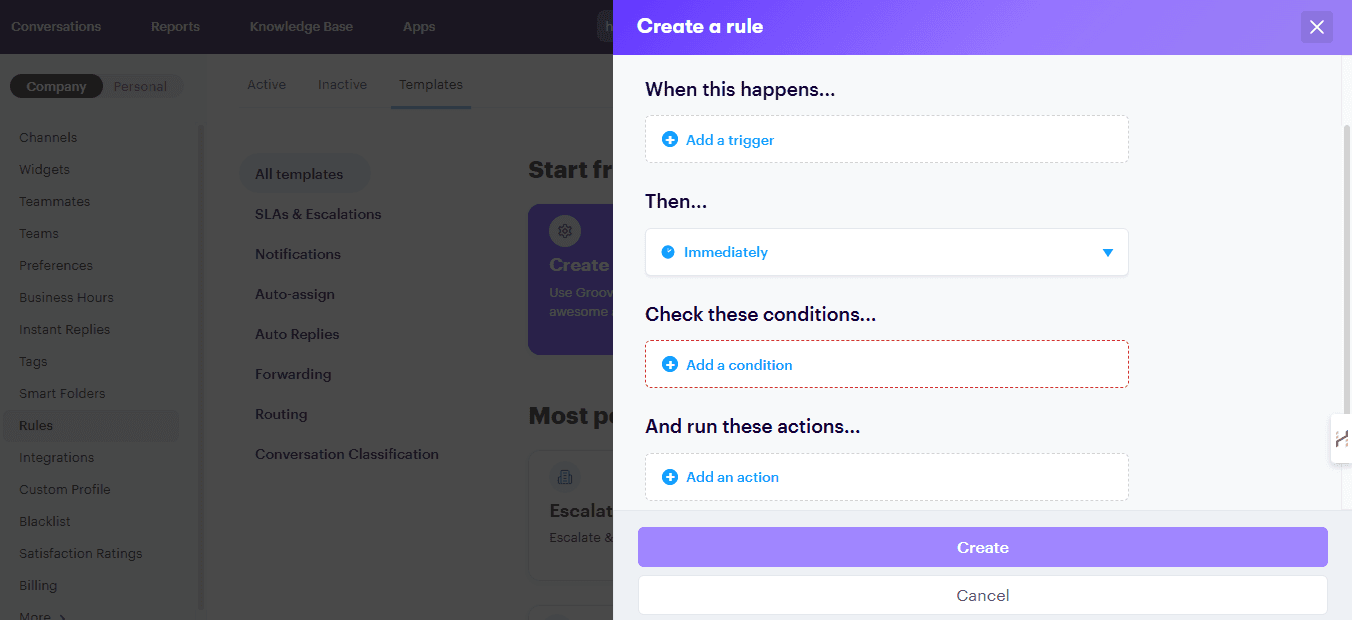This screenshot has width=1352, height=620.
Task: Expand the Immediately timing dropdown
Action: point(886,252)
